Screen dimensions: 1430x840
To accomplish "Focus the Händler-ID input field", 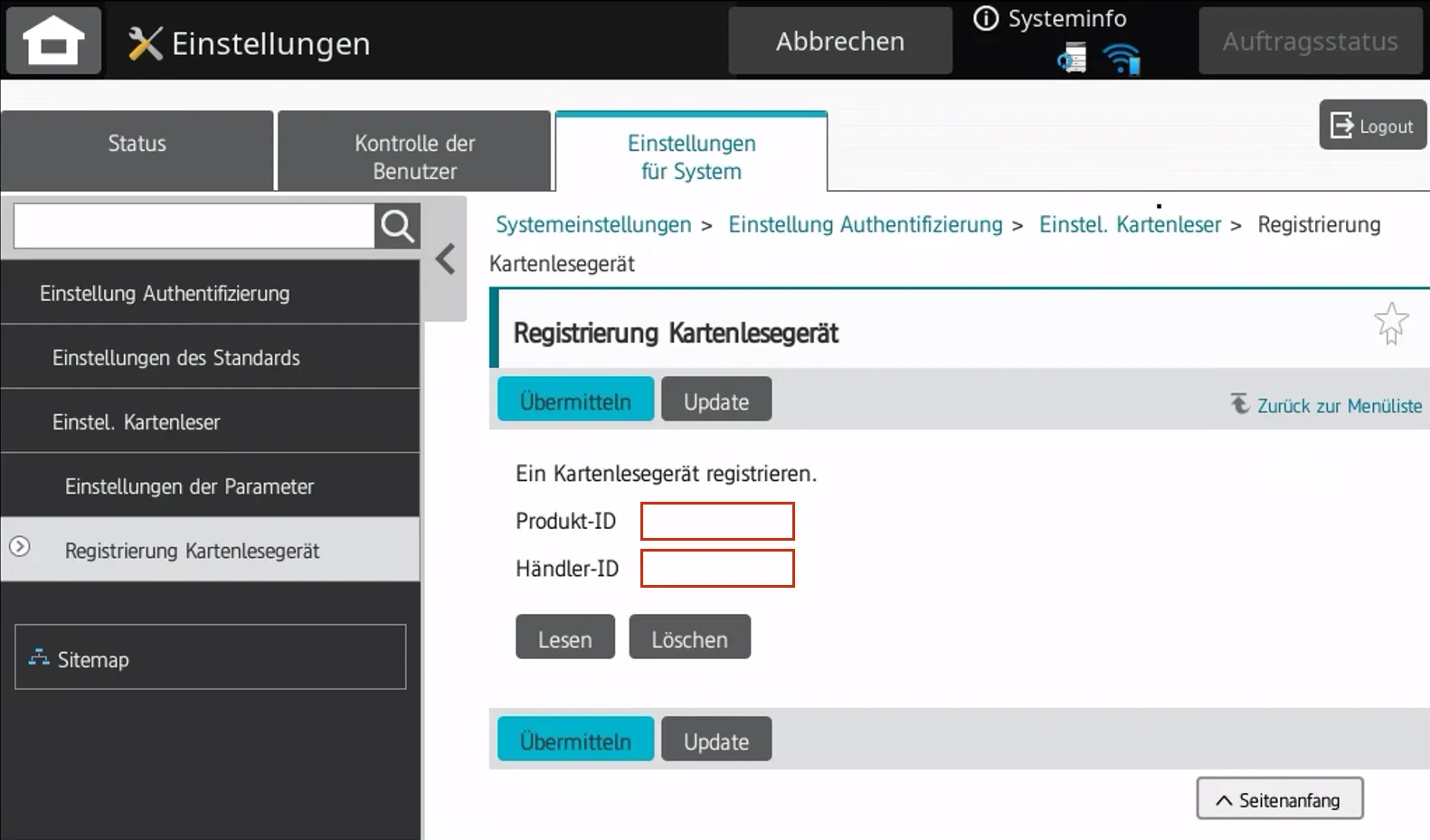I will tap(717, 569).
